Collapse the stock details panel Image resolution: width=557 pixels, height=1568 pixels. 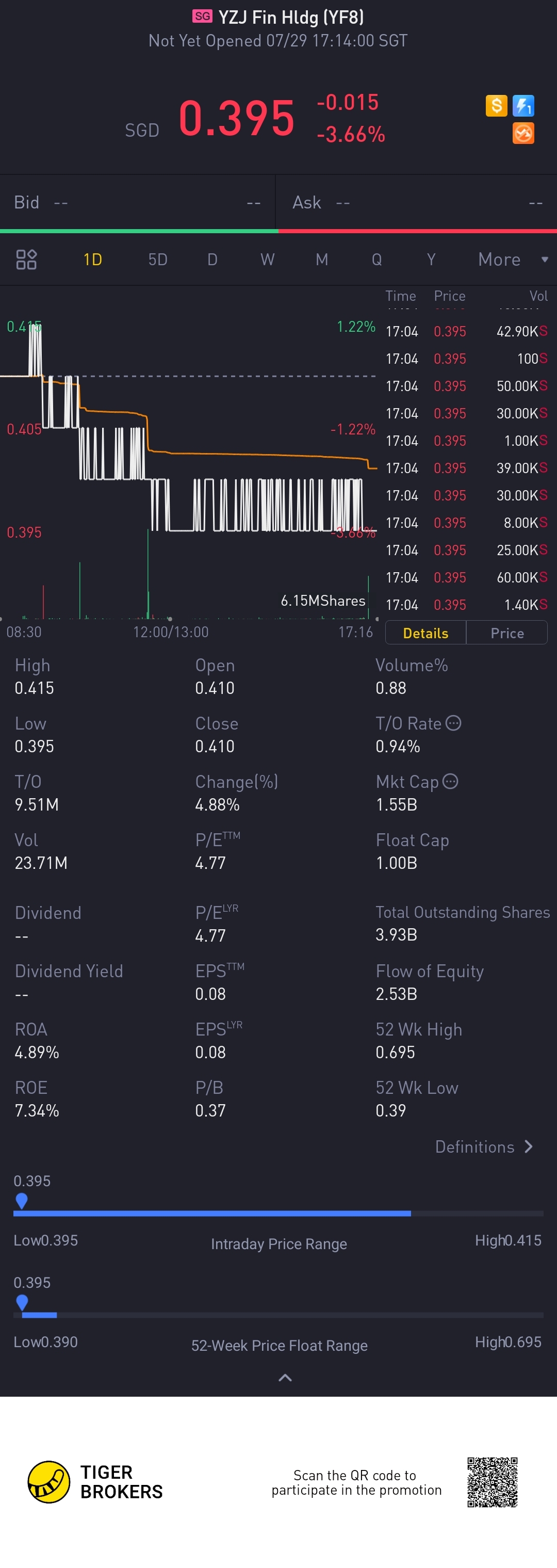(x=285, y=1378)
